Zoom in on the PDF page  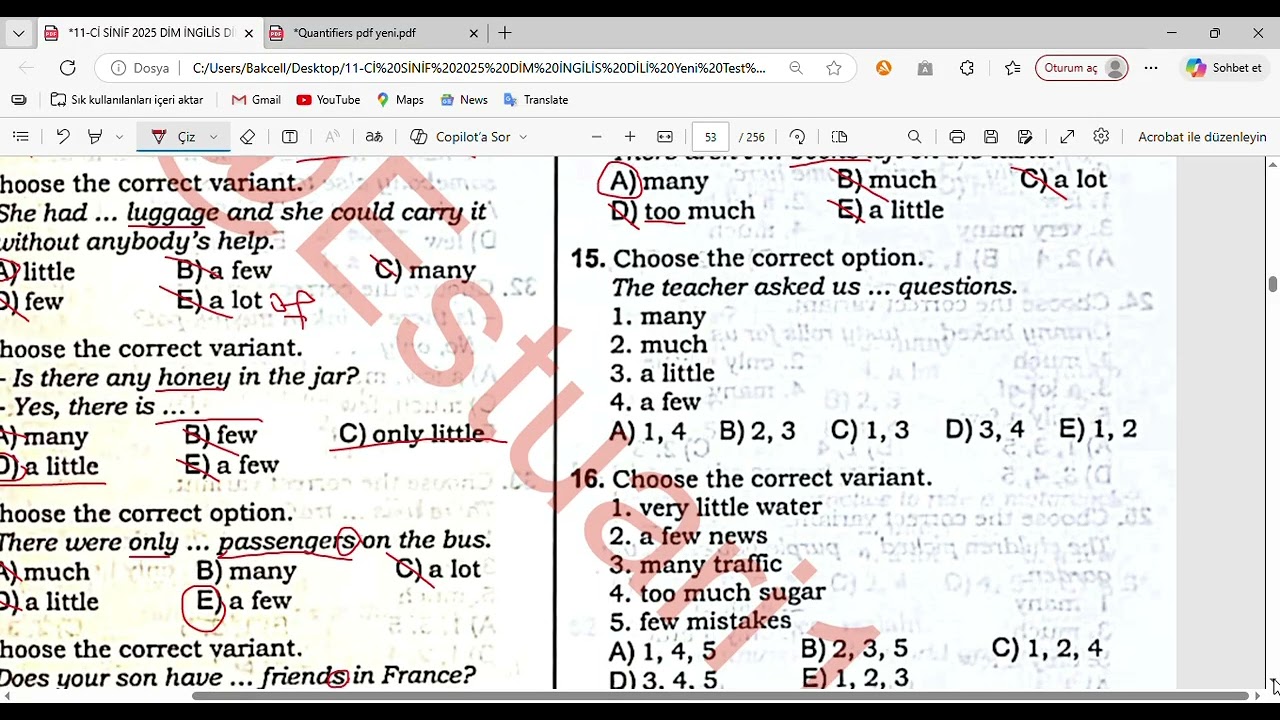click(630, 137)
